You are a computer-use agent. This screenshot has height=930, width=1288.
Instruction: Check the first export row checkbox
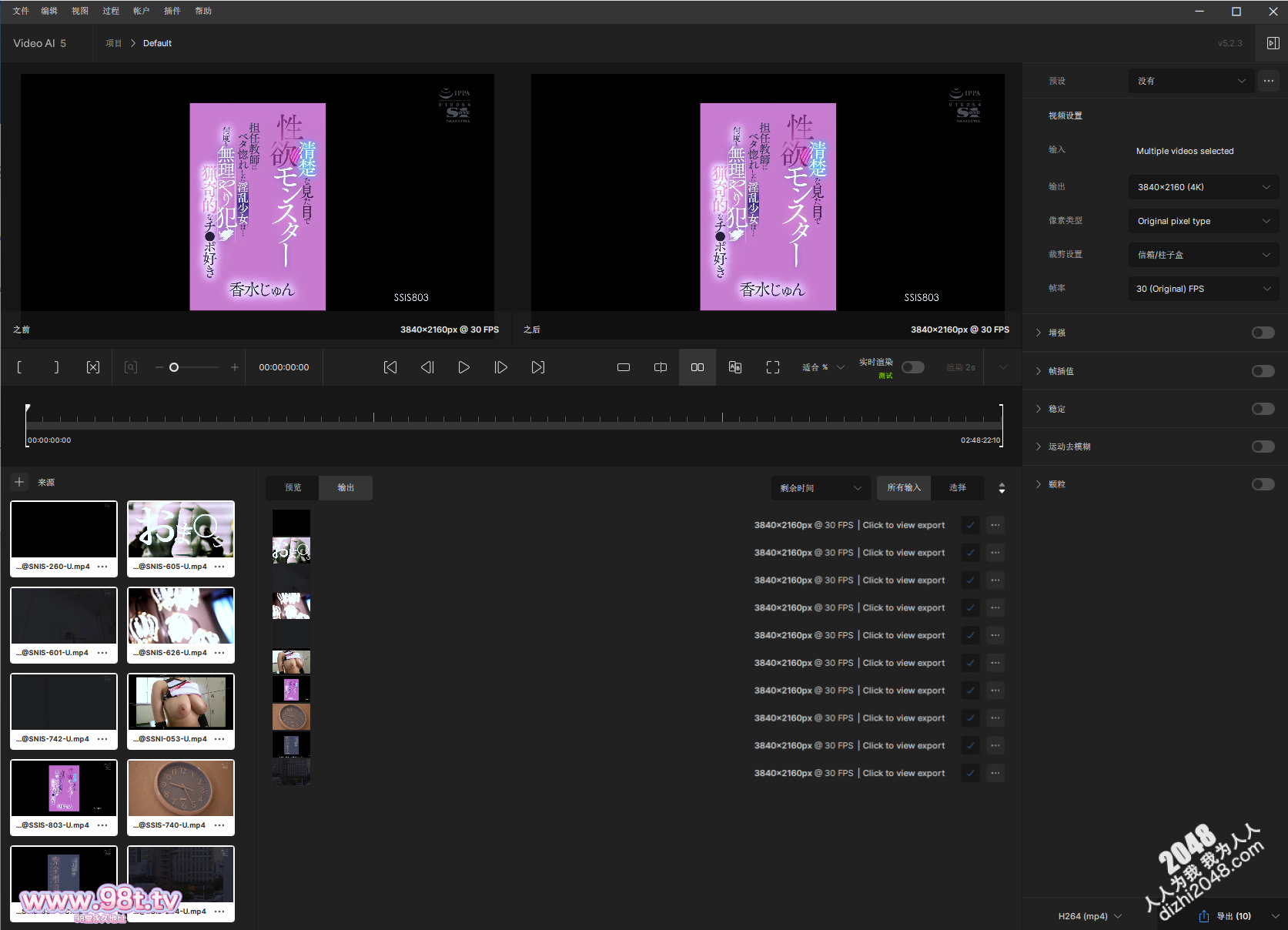(x=971, y=525)
